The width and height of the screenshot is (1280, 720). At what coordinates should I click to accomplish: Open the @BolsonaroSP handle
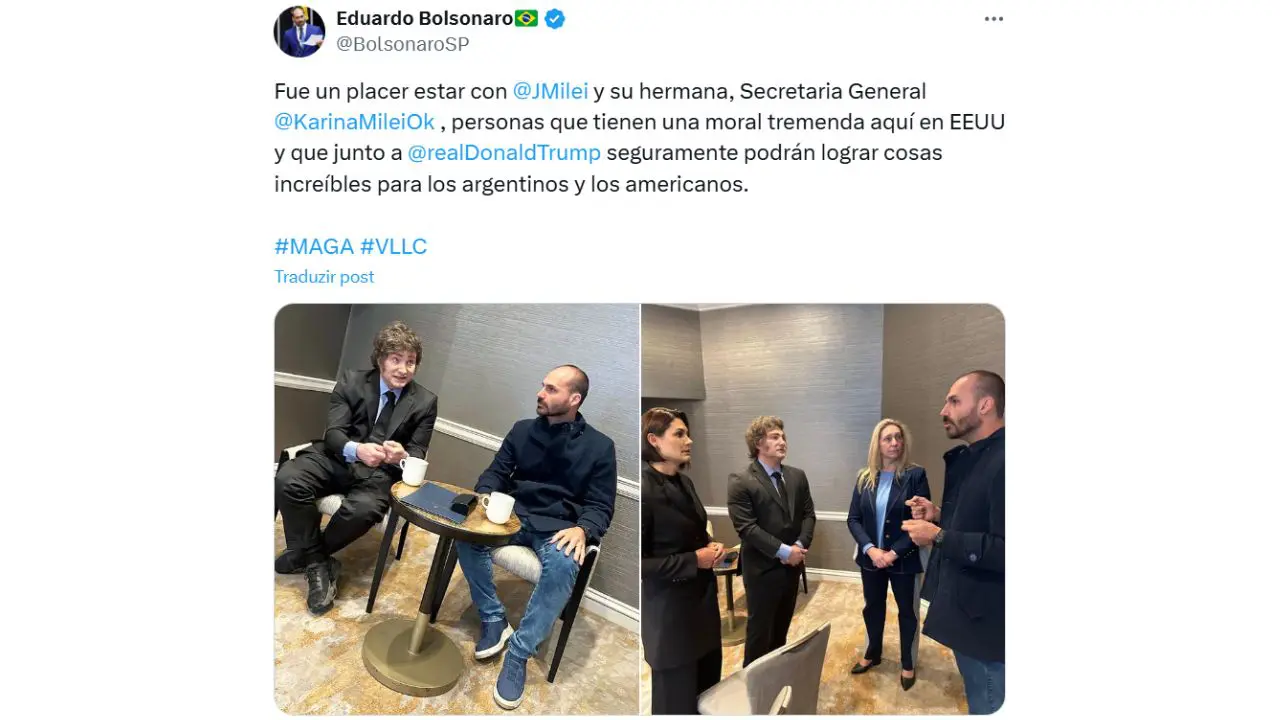pos(402,44)
